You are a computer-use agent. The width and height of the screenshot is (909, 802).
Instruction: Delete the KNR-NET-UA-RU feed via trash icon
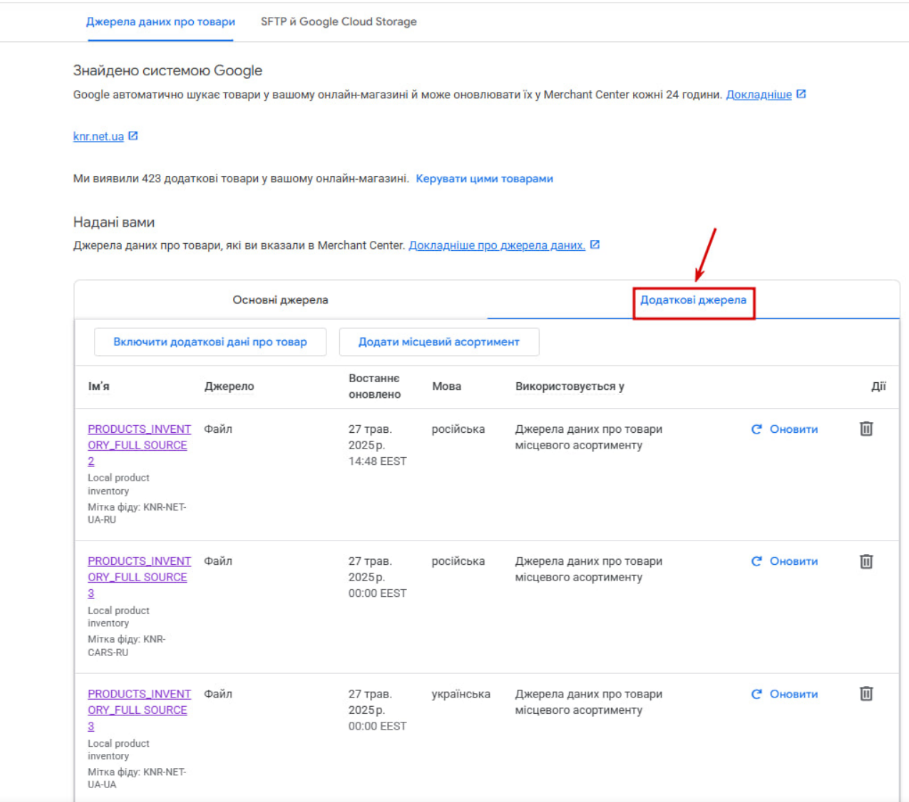coord(866,429)
